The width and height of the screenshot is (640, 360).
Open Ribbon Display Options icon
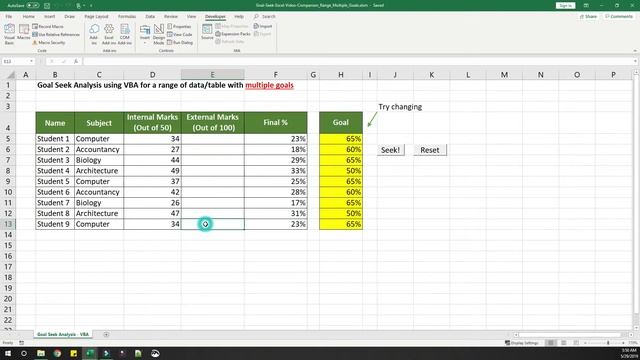click(586, 6)
